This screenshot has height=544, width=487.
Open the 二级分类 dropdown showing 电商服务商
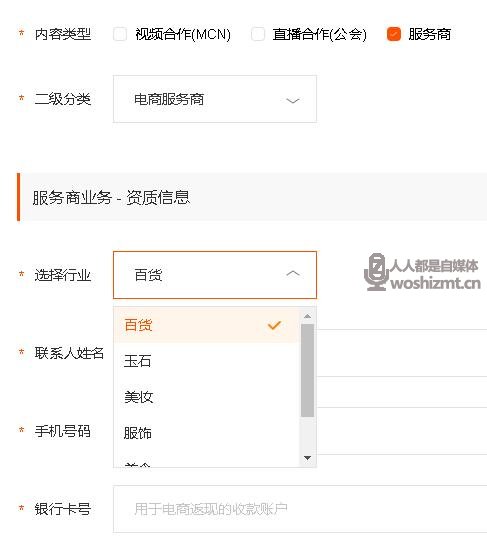click(x=215, y=99)
